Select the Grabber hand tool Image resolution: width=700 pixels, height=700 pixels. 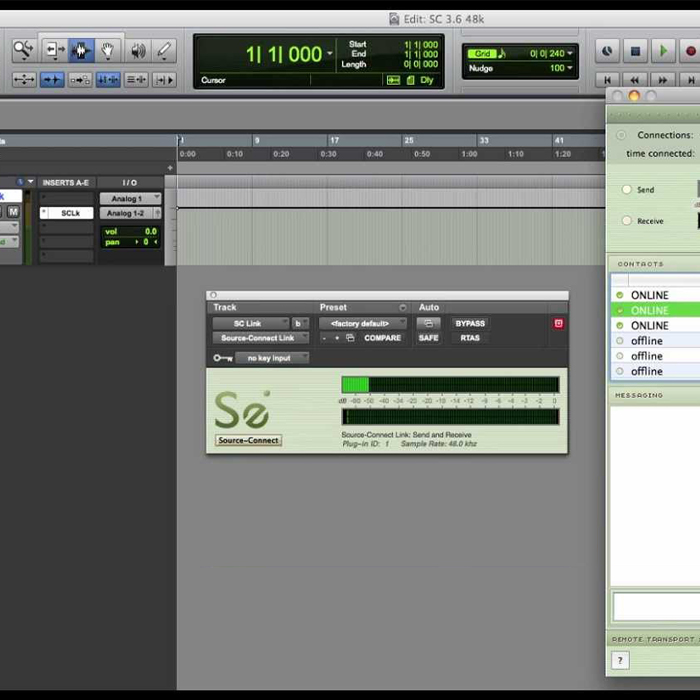[107, 50]
